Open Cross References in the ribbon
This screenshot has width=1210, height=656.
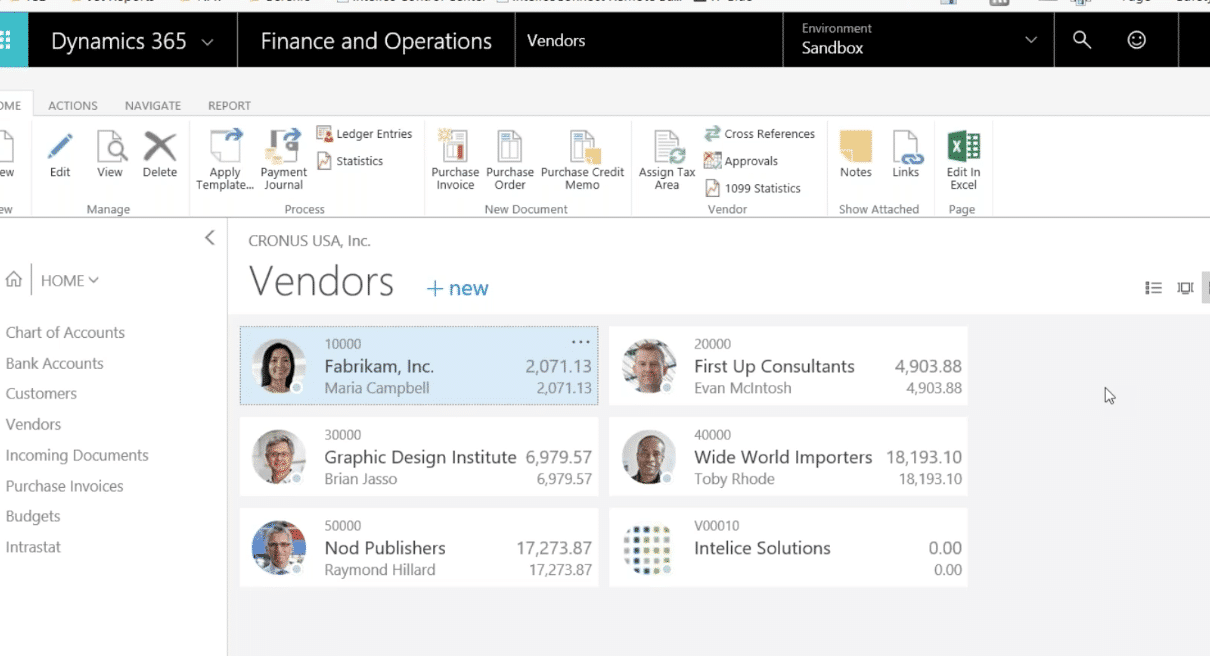tap(759, 134)
